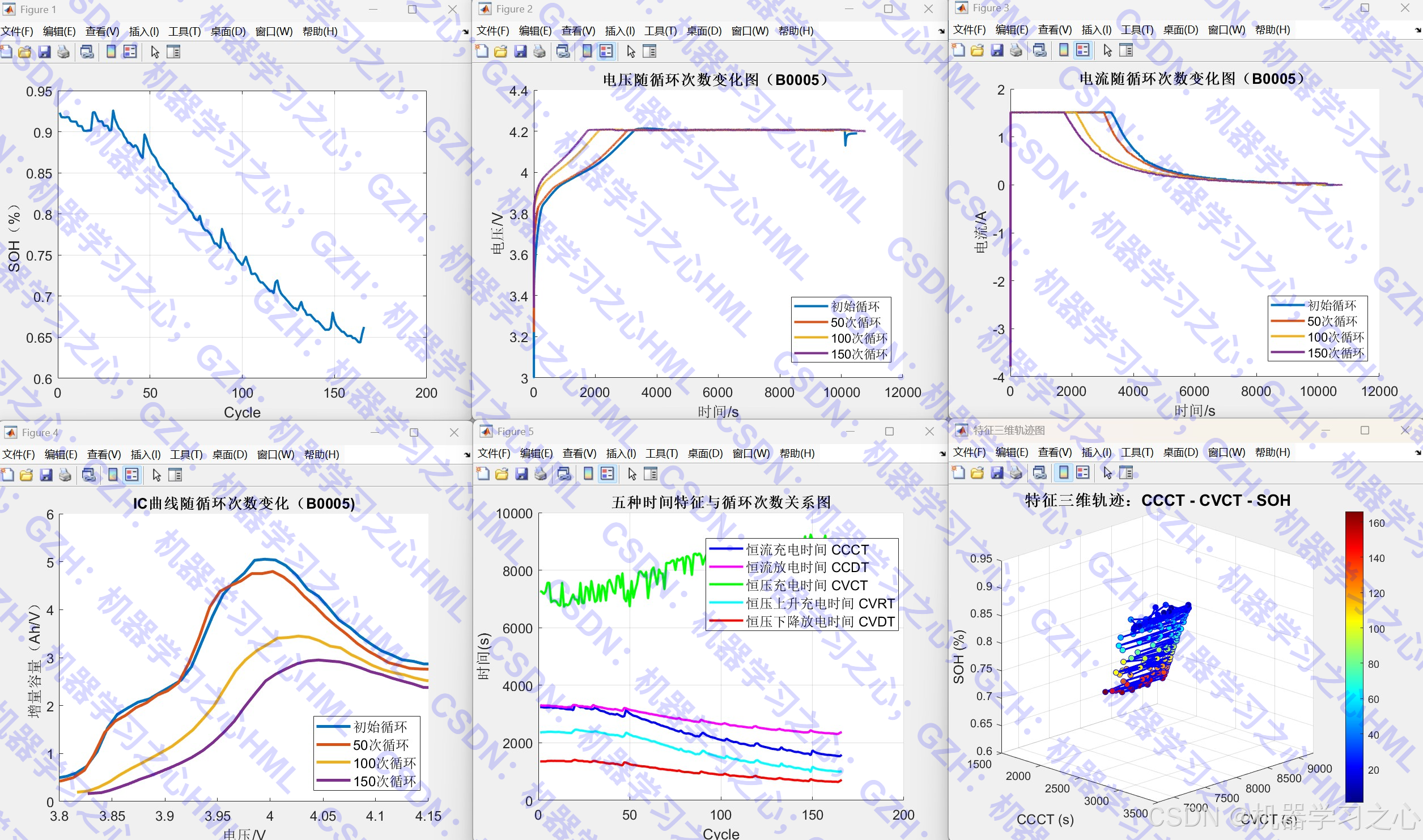Image resolution: width=1423 pixels, height=840 pixels.
Task: Toggle Insert Legend in Figure 2 toolbar
Action: pyautogui.click(x=606, y=52)
